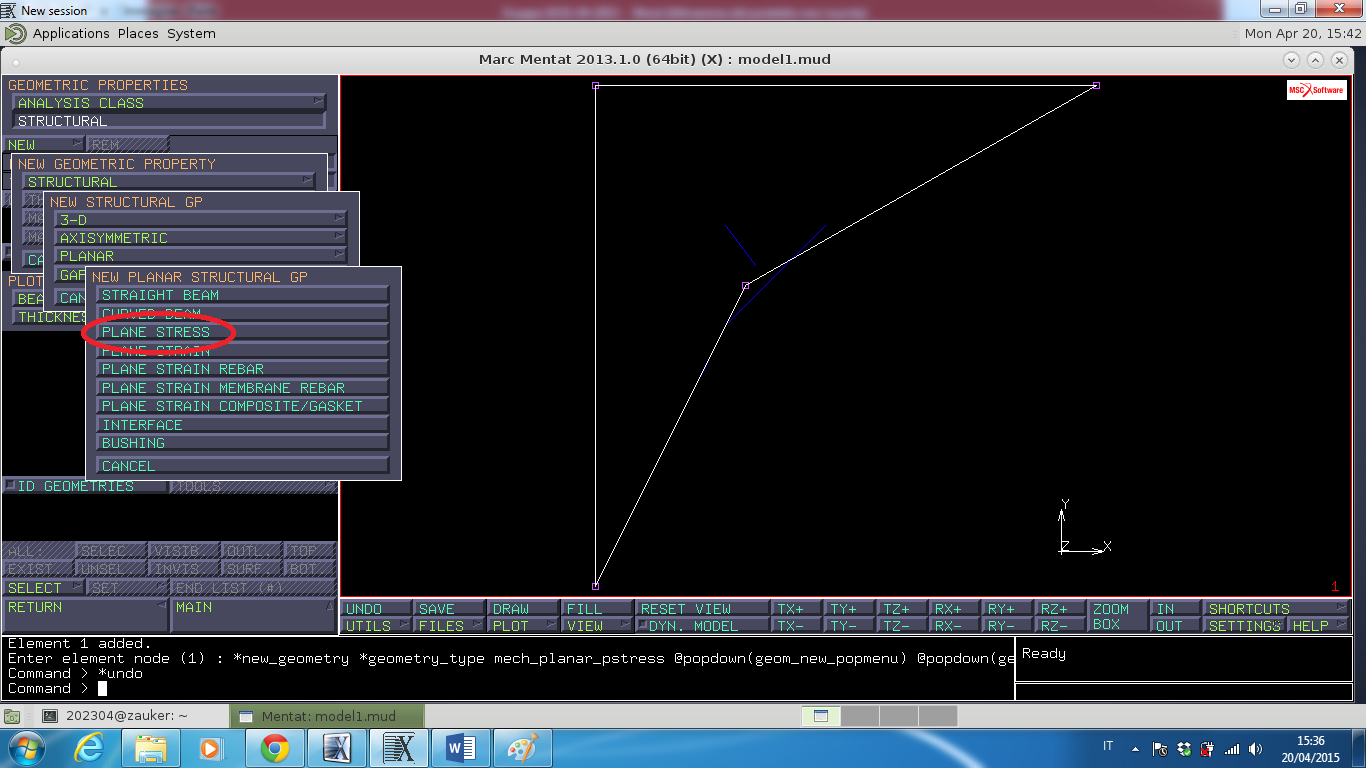Expand the STRUCTURAL submenu in New Geometric Property

(x=169, y=182)
